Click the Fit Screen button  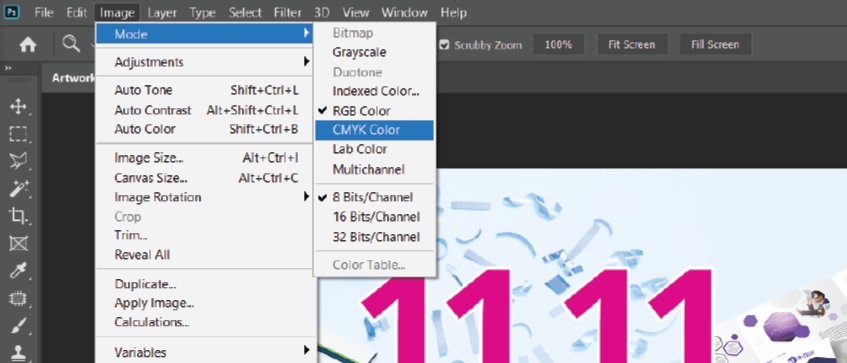[631, 45]
